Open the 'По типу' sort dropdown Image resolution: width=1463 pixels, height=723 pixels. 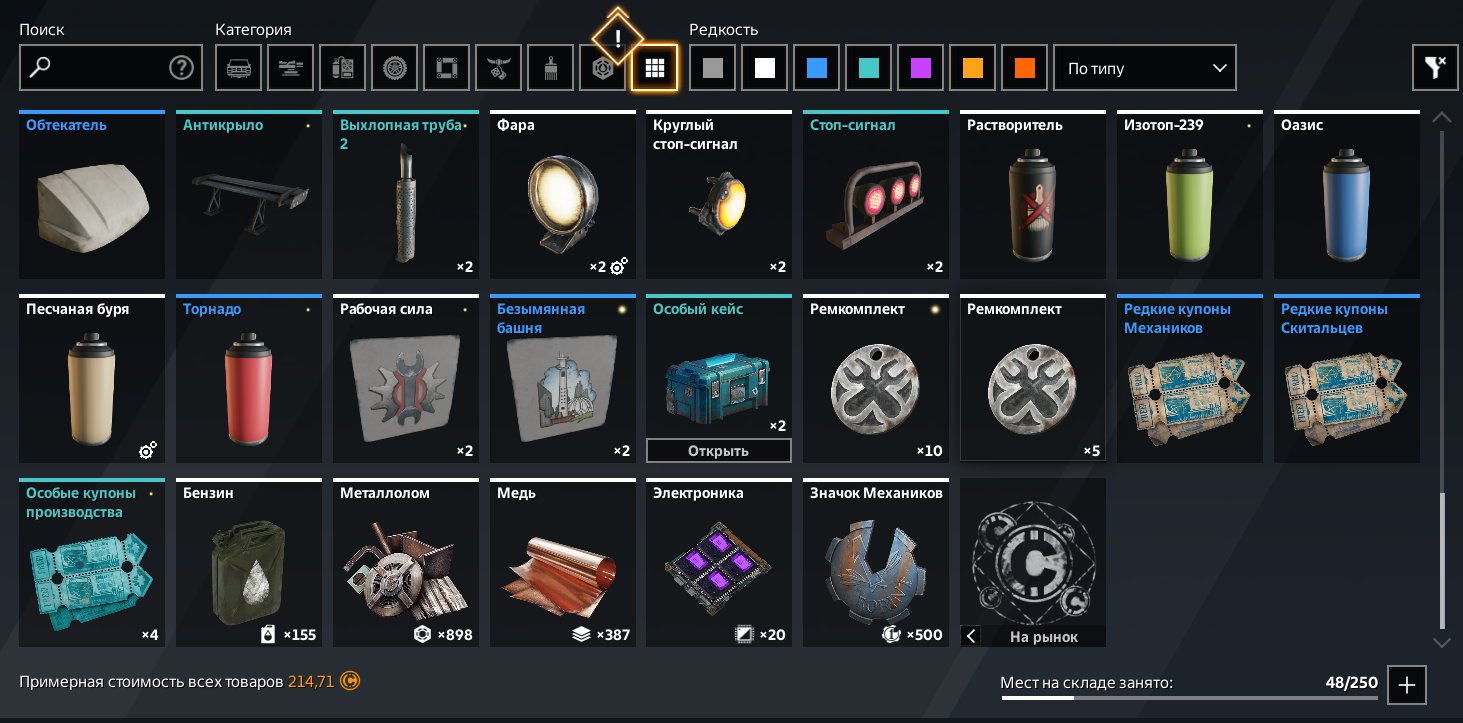[x=1145, y=68]
